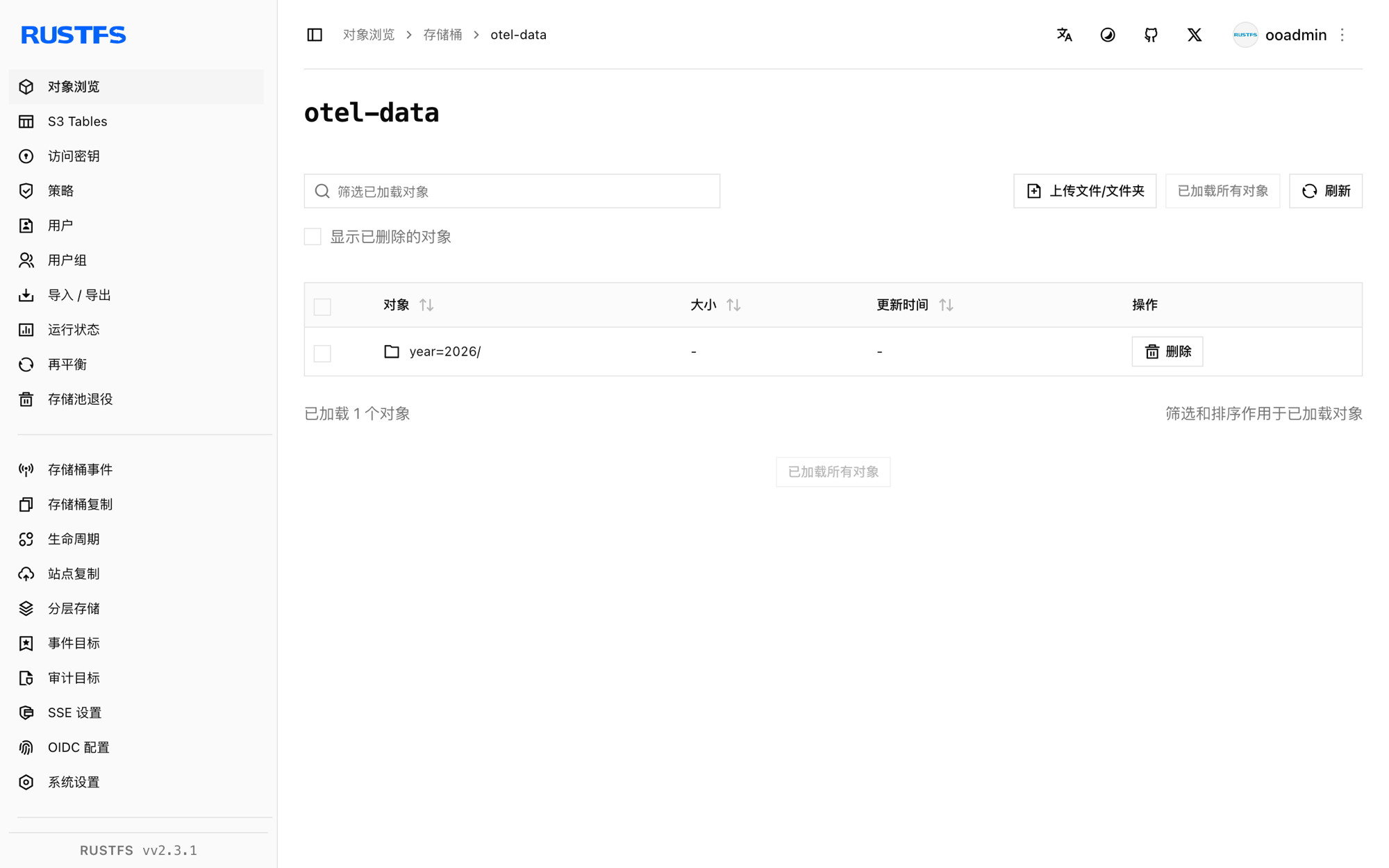Enable 显示已删除的对象 checkbox
Image resolution: width=1389 pixels, height=868 pixels.
coord(313,237)
